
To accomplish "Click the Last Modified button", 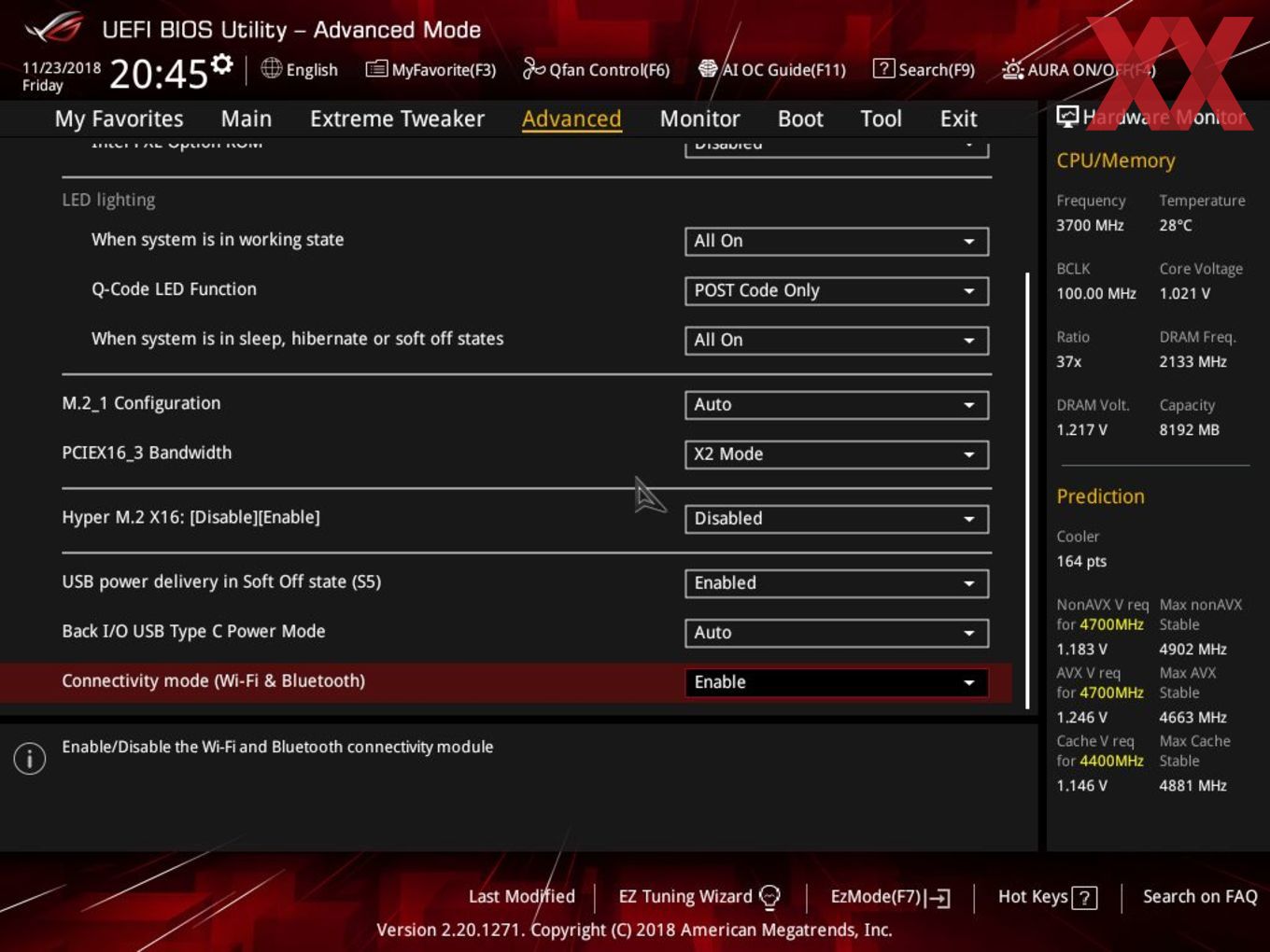I will tap(521, 896).
